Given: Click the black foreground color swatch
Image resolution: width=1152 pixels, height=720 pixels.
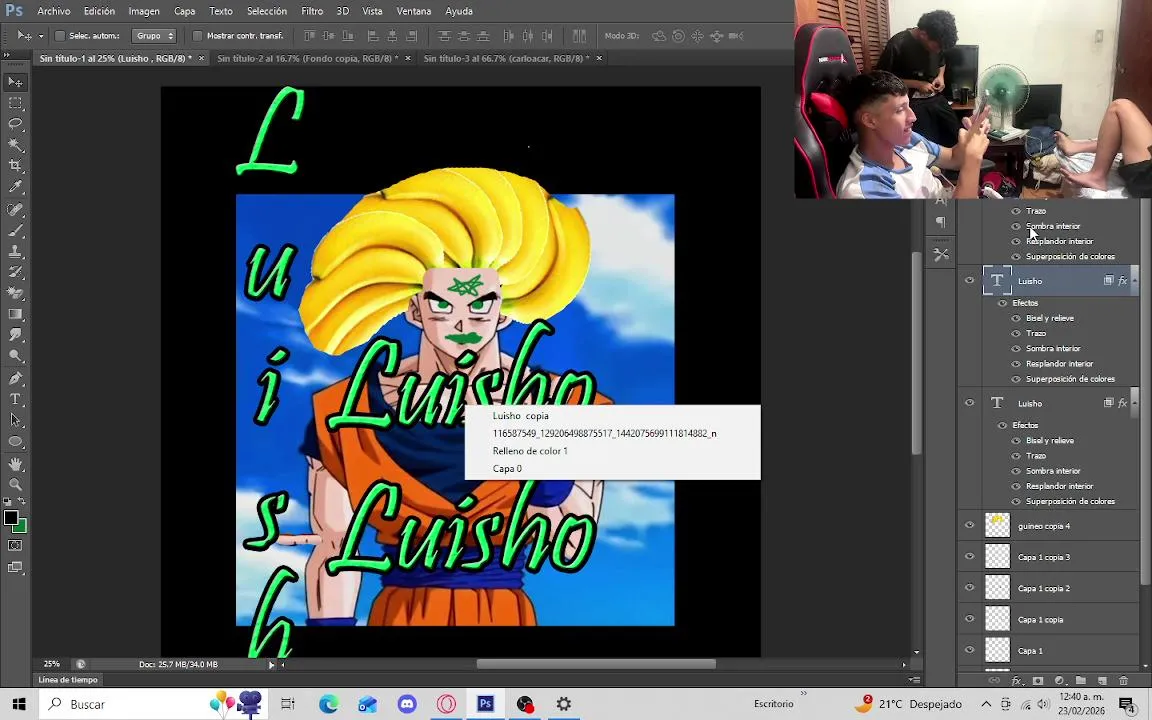Looking at the screenshot, I should pos(10,517).
